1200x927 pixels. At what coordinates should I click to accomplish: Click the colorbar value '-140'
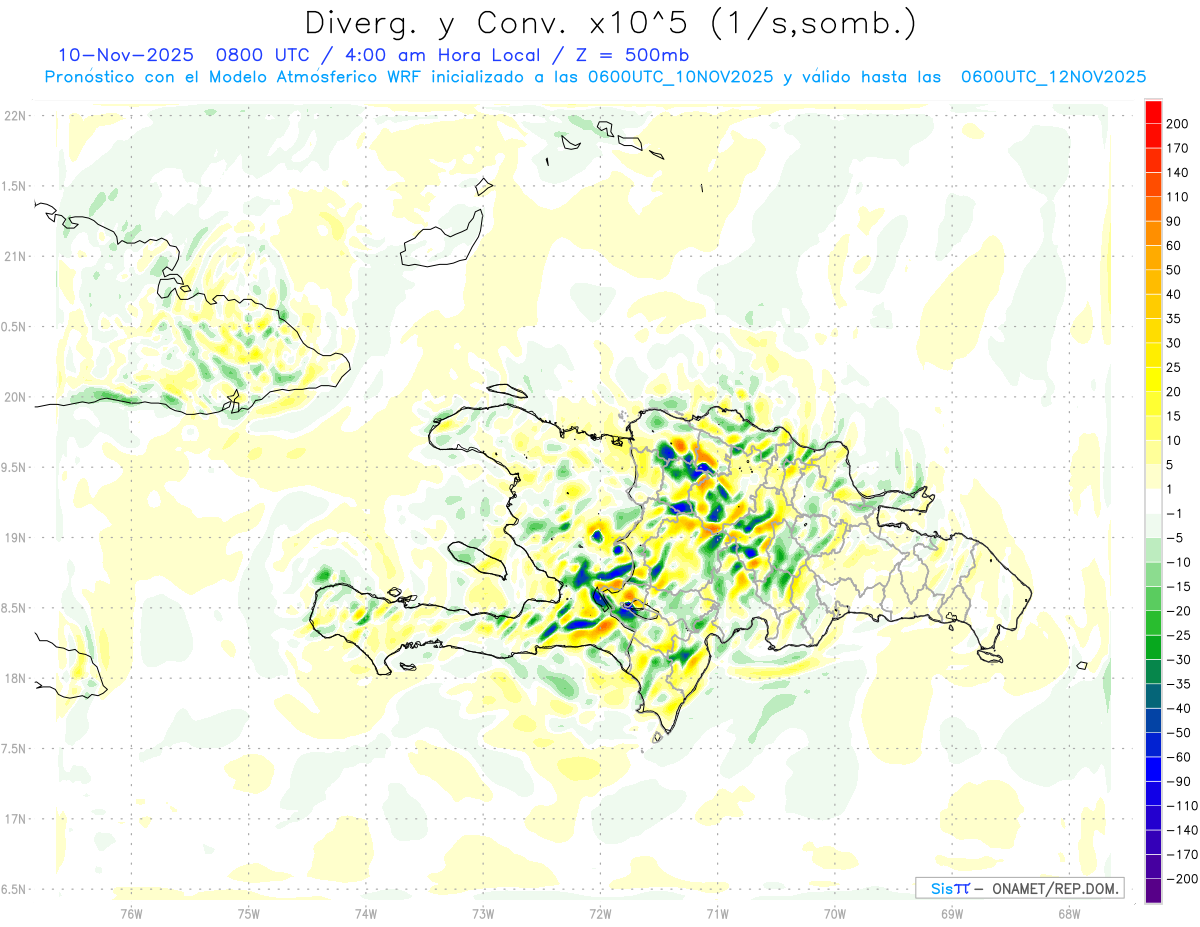1180,830
